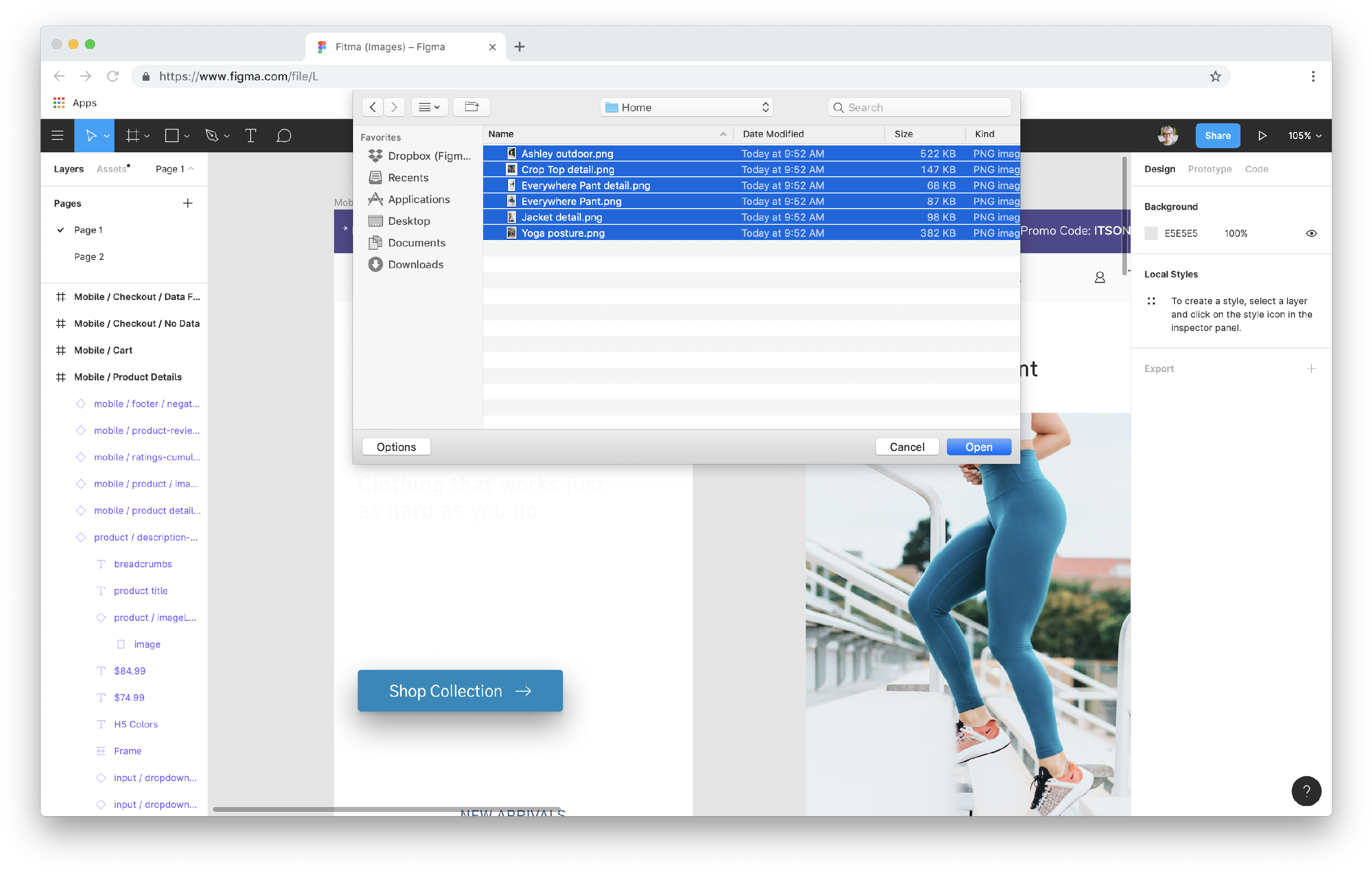The height and width of the screenshot is (872, 1372).
Task: Click the Open button in dialog
Action: click(x=978, y=447)
